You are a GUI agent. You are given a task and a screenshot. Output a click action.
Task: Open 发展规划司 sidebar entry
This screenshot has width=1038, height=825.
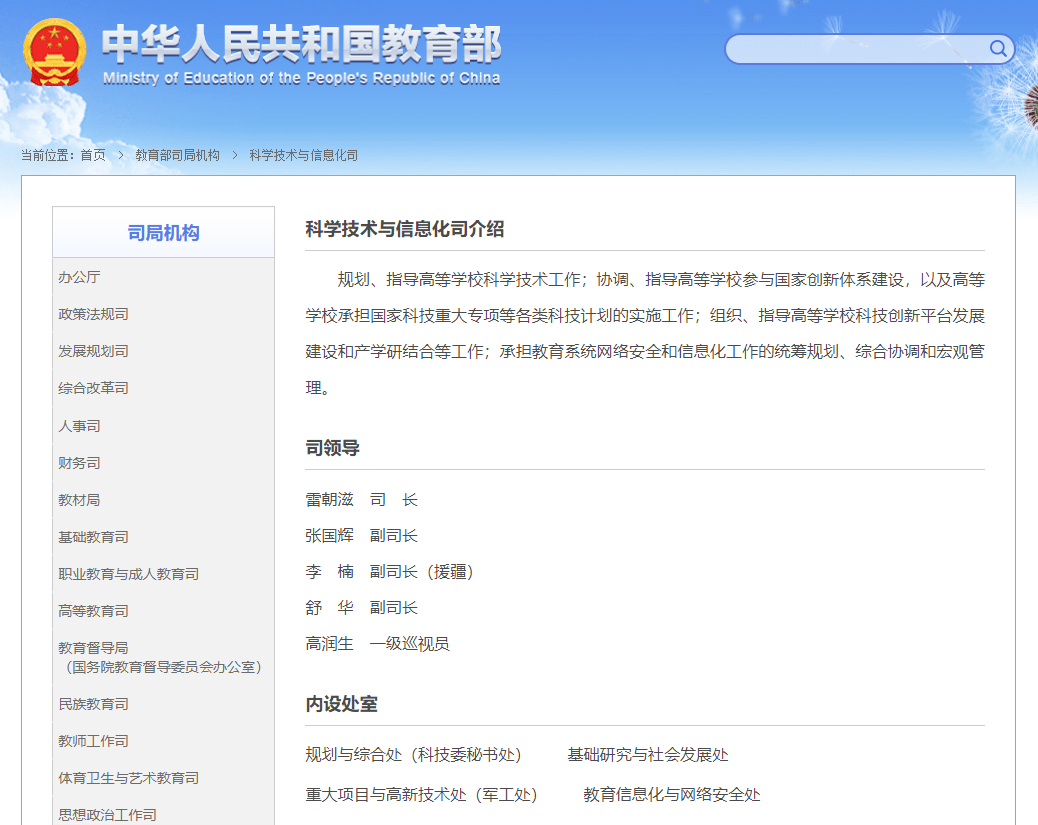(93, 351)
